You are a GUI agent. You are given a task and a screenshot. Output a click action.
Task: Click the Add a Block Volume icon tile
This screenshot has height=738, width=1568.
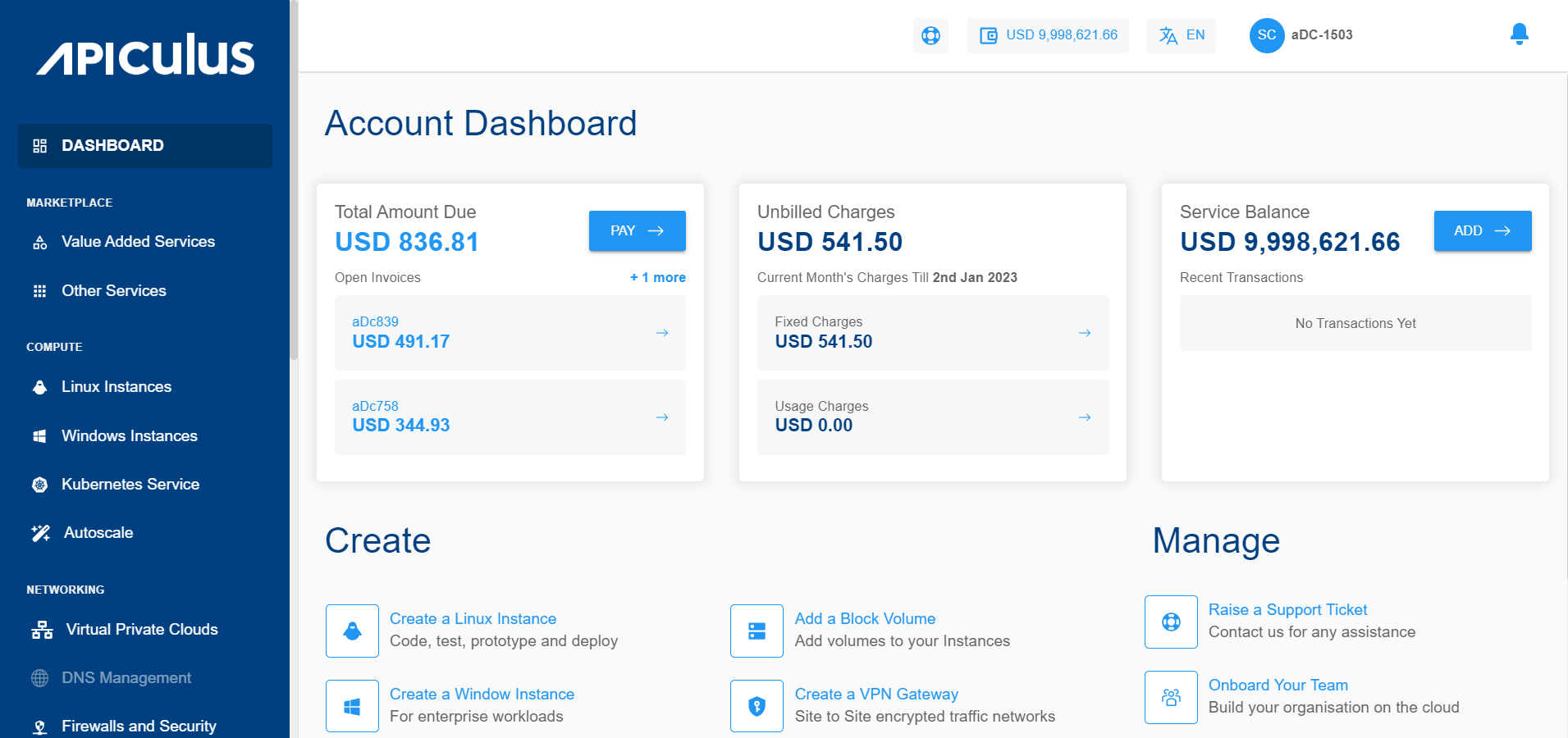757,631
